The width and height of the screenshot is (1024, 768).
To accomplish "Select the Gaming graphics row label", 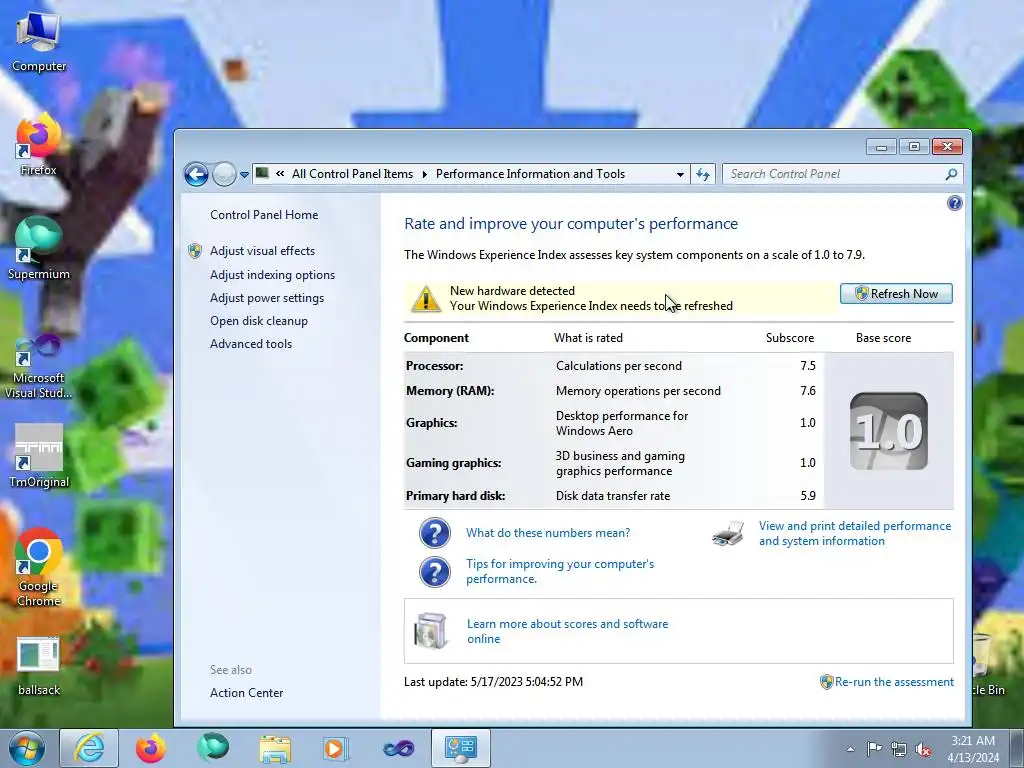I will click(x=453, y=463).
